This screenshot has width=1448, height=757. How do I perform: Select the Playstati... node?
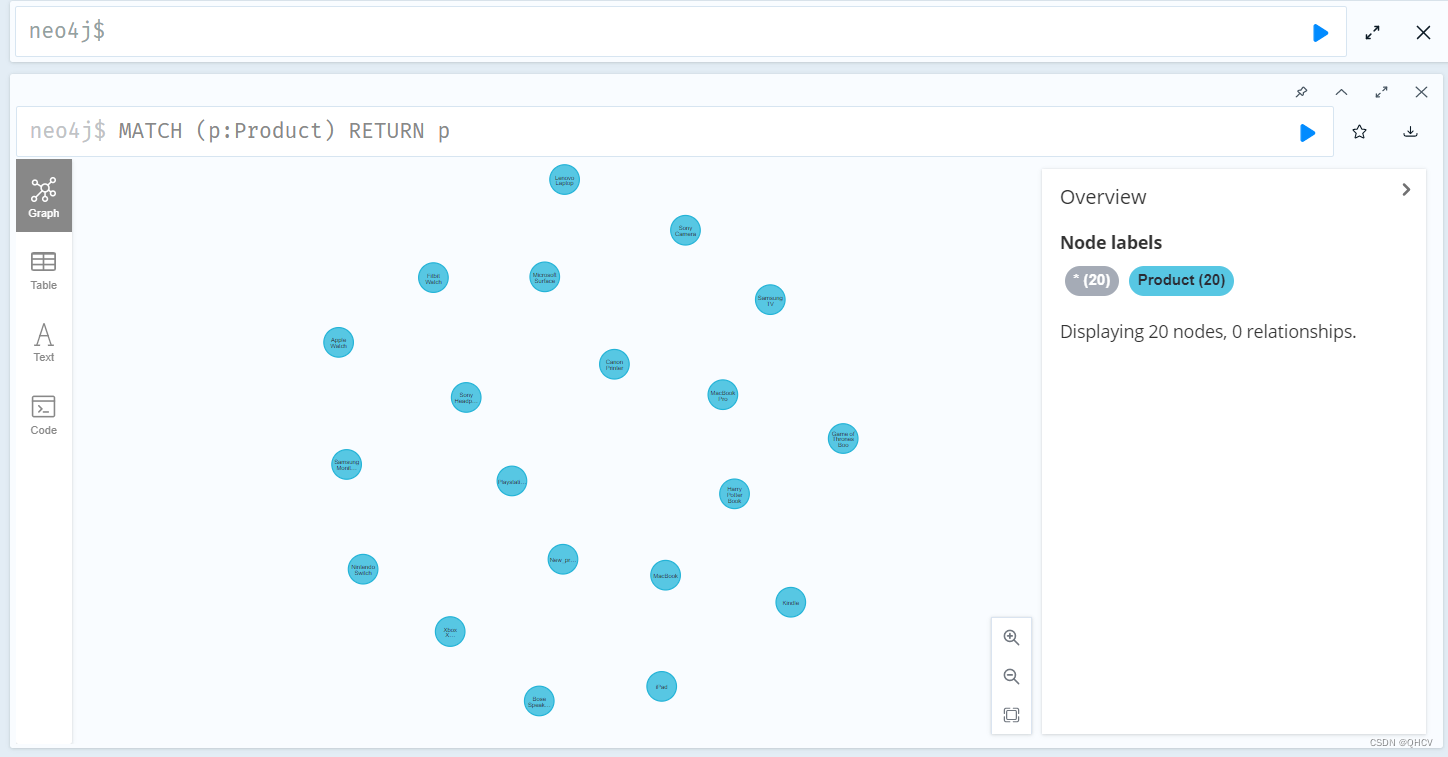(512, 481)
